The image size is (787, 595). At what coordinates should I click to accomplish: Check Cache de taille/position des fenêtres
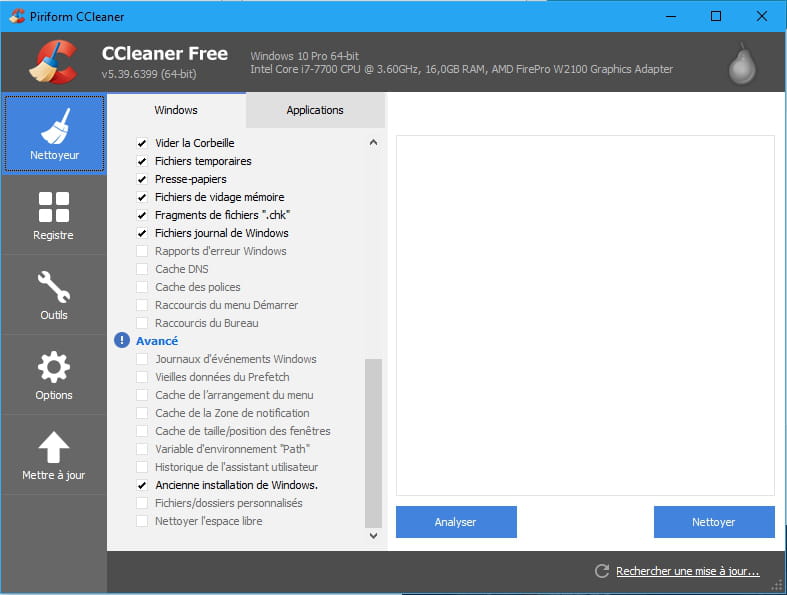click(142, 431)
